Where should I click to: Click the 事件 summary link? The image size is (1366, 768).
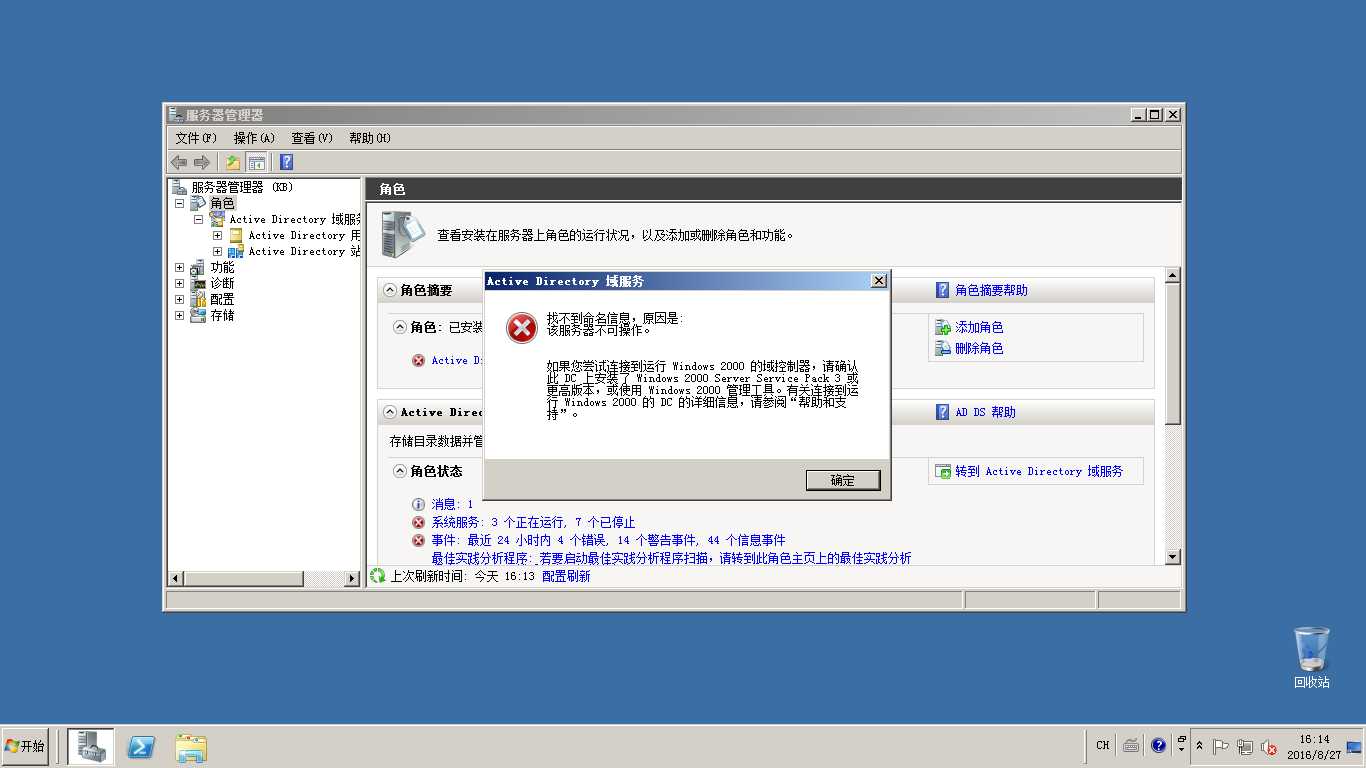pyautogui.click(x=608, y=540)
